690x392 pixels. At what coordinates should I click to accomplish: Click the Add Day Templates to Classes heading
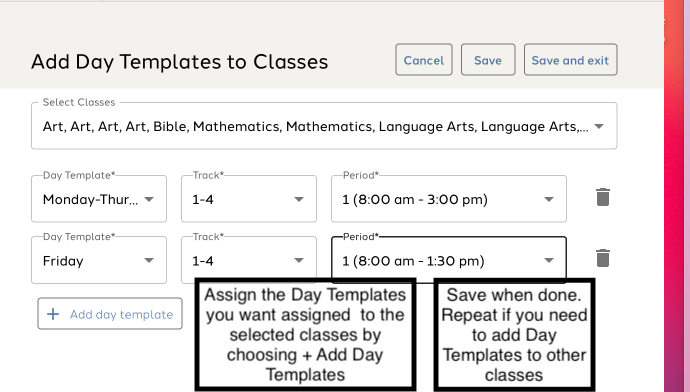tap(180, 62)
